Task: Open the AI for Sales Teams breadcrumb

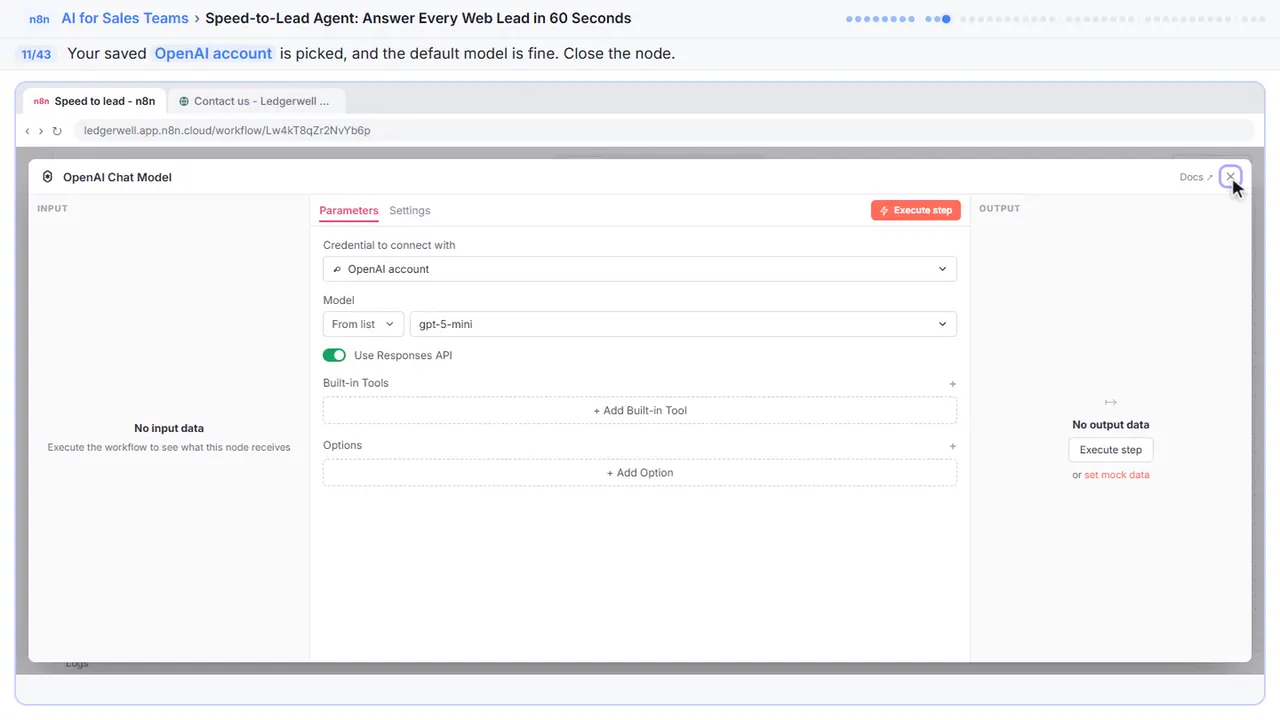Action: tap(125, 18)
